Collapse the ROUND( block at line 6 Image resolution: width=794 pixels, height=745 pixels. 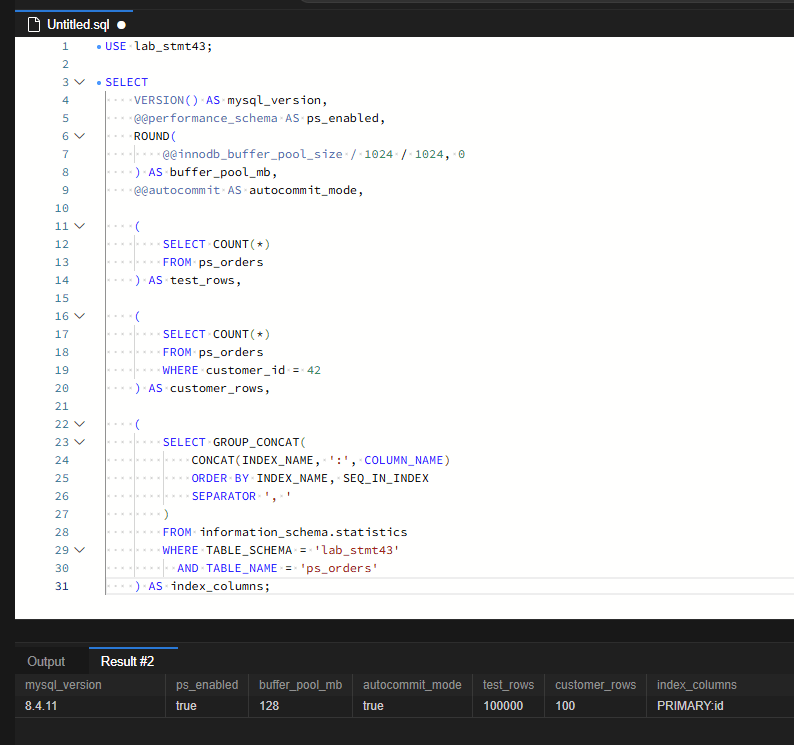80,136
